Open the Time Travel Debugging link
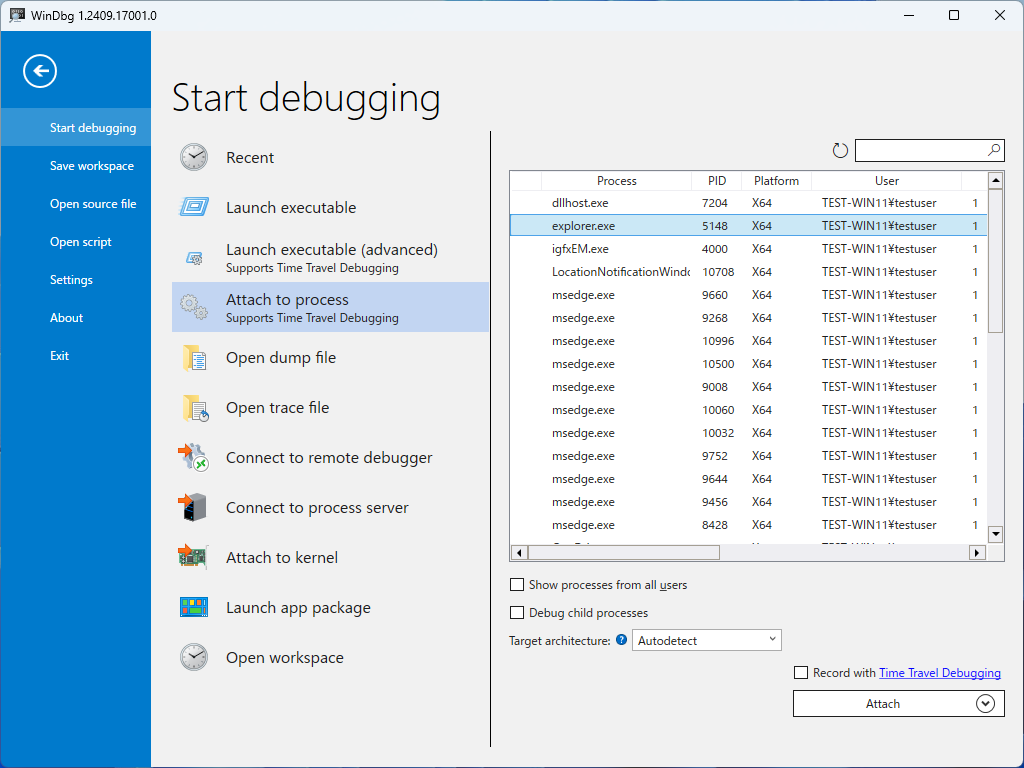Screen dimensions: 1024x768 pos(940,673)
